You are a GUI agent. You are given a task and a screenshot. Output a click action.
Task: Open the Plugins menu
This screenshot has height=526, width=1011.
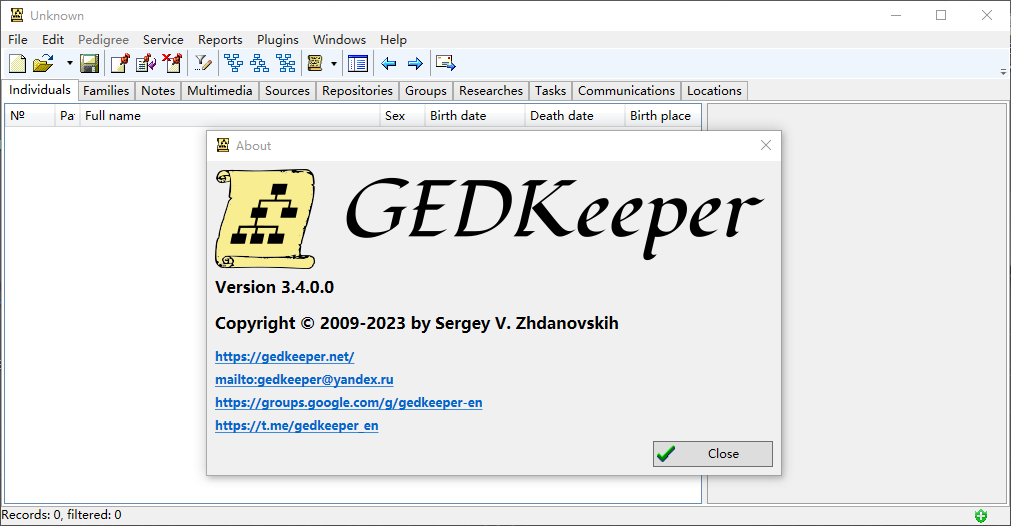(x=278, y=39)
